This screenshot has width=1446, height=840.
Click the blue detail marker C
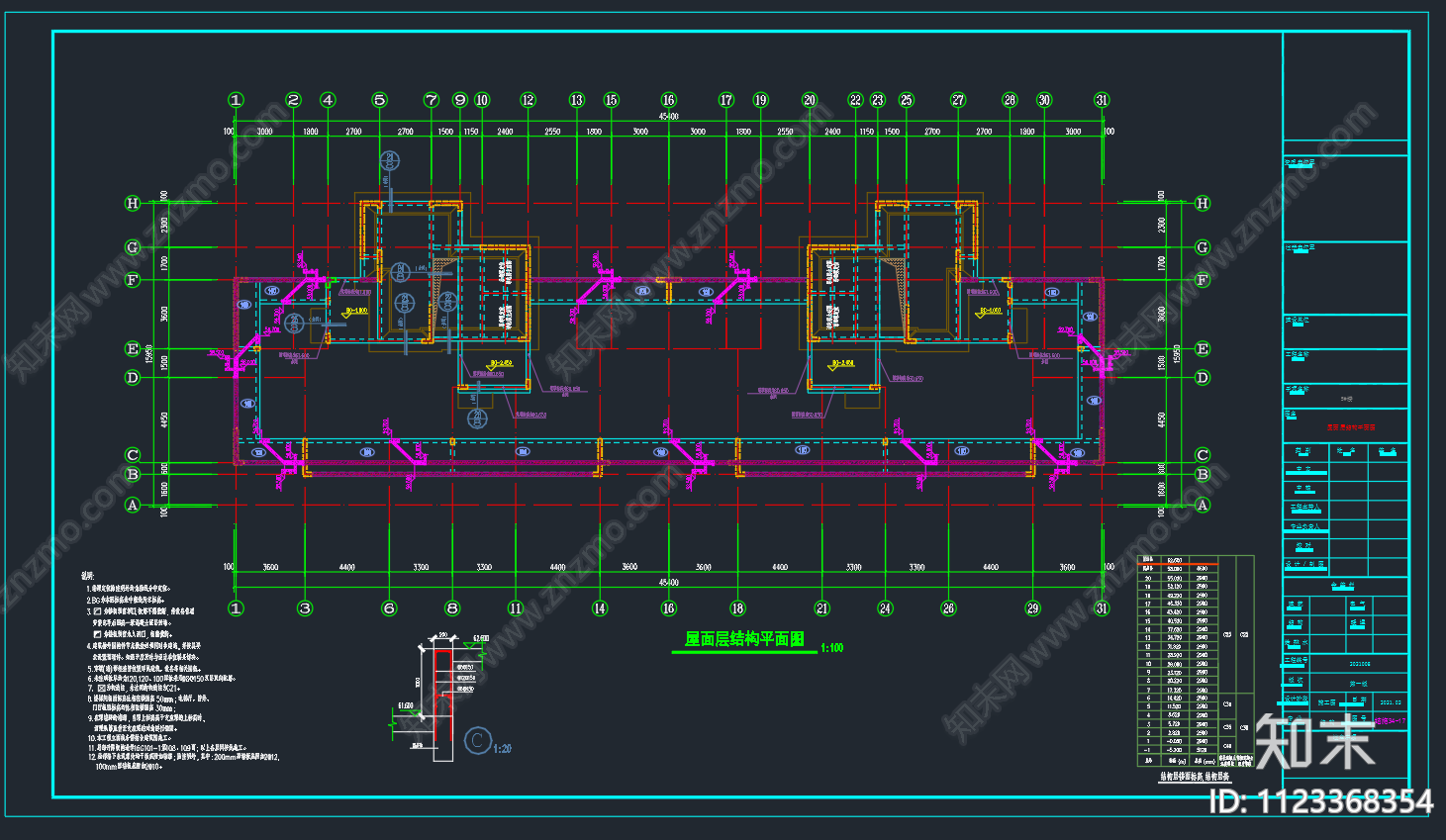click(x=478, y=741)
